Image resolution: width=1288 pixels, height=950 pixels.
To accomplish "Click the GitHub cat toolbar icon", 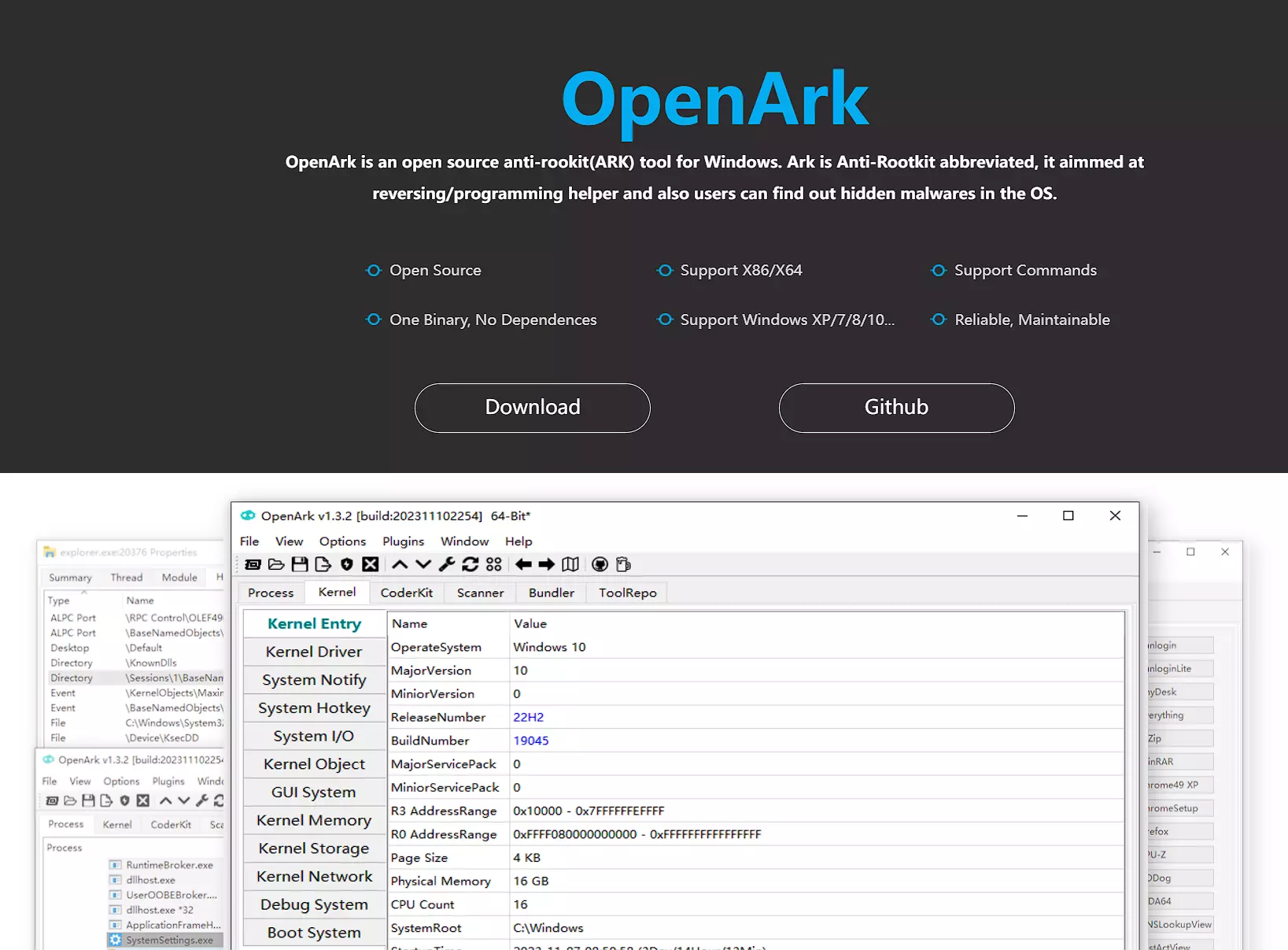I will point(600,564).
